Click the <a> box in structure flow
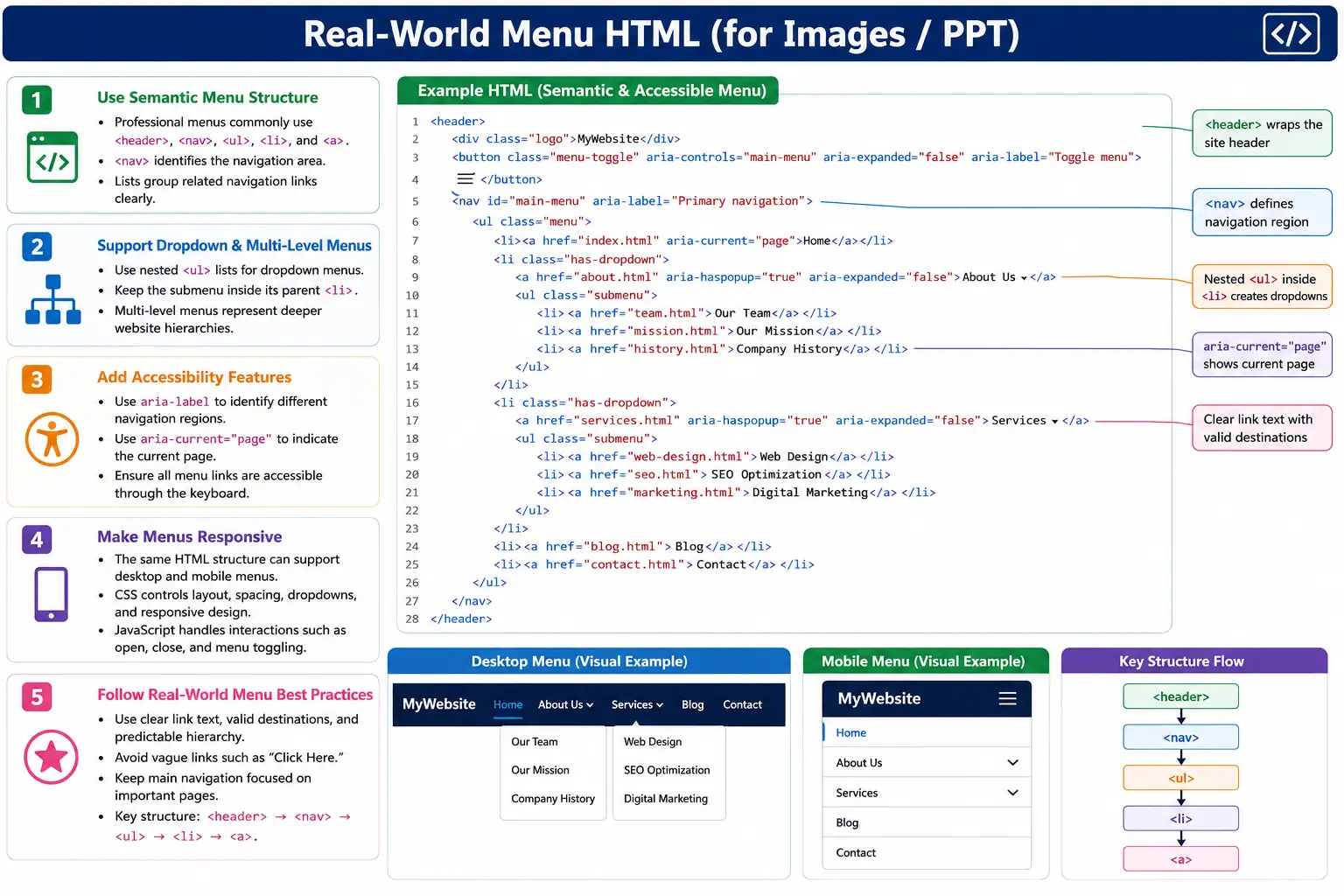1344x896 pixels. tap(1180, 859)
